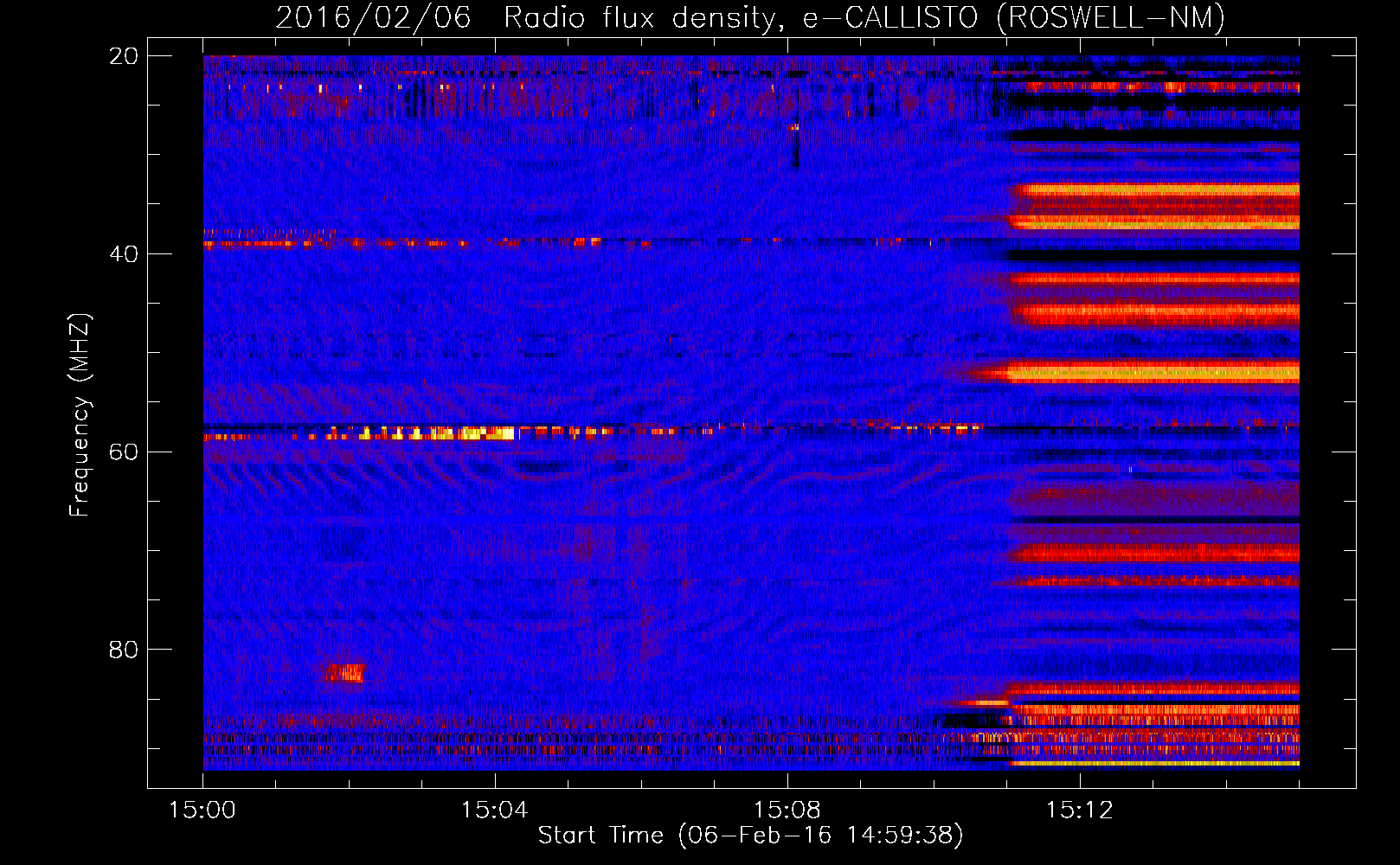Screen dimensions: 1400x865
Task: Click the 15:08 time tick label
Action: point(787,811)
